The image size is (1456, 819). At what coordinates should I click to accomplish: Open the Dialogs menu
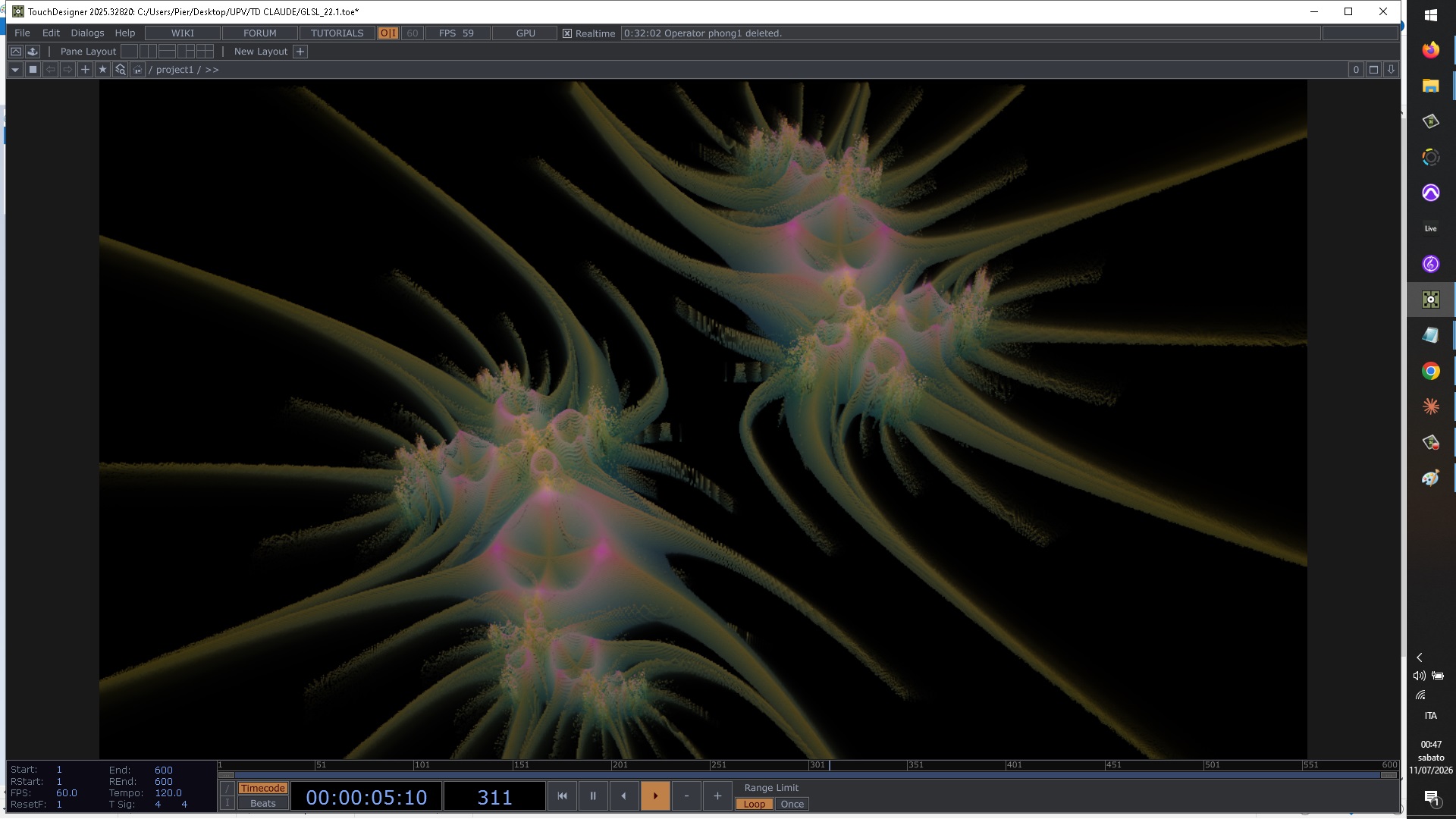[x=87, y=33]
